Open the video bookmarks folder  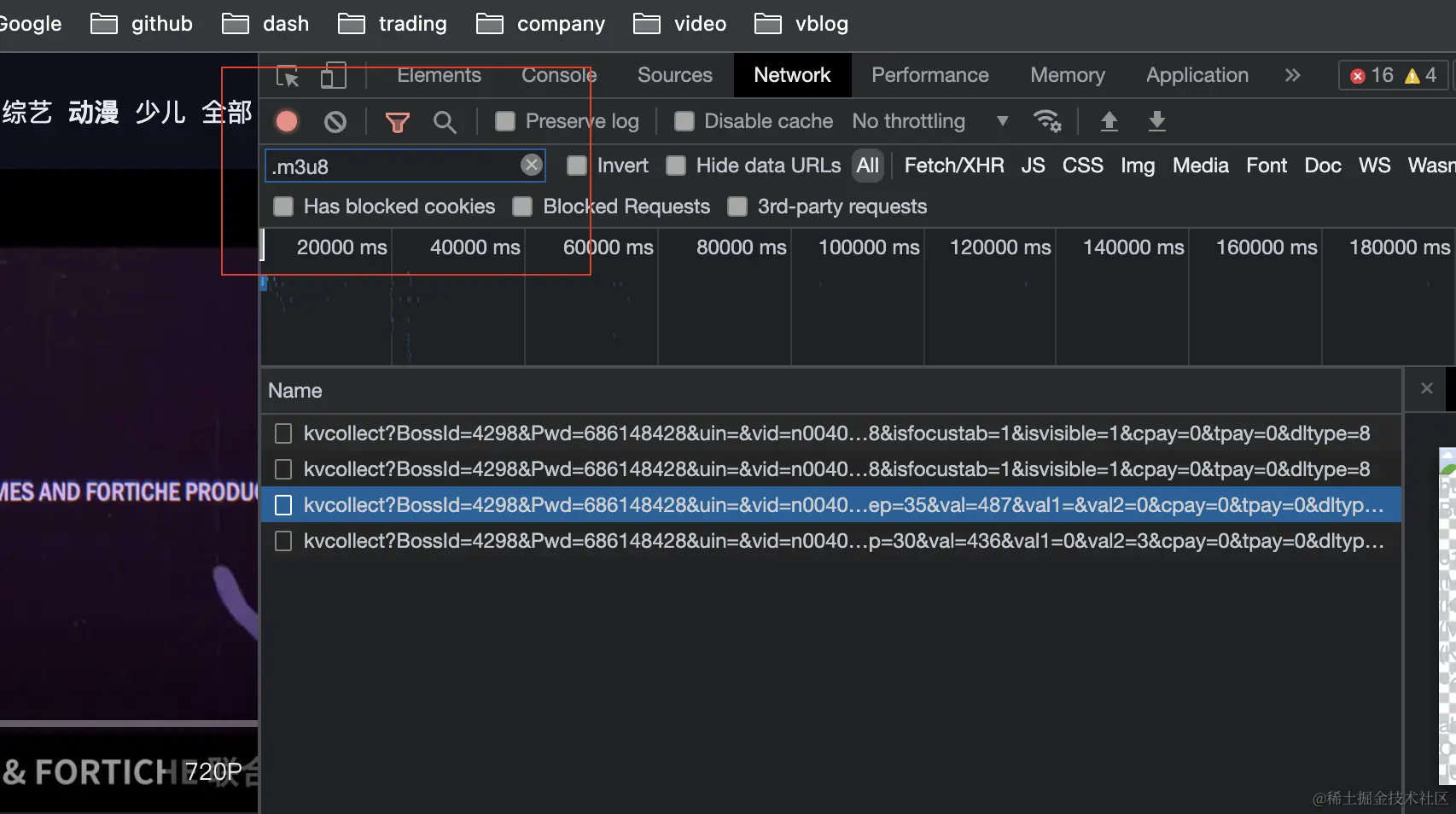680,24
